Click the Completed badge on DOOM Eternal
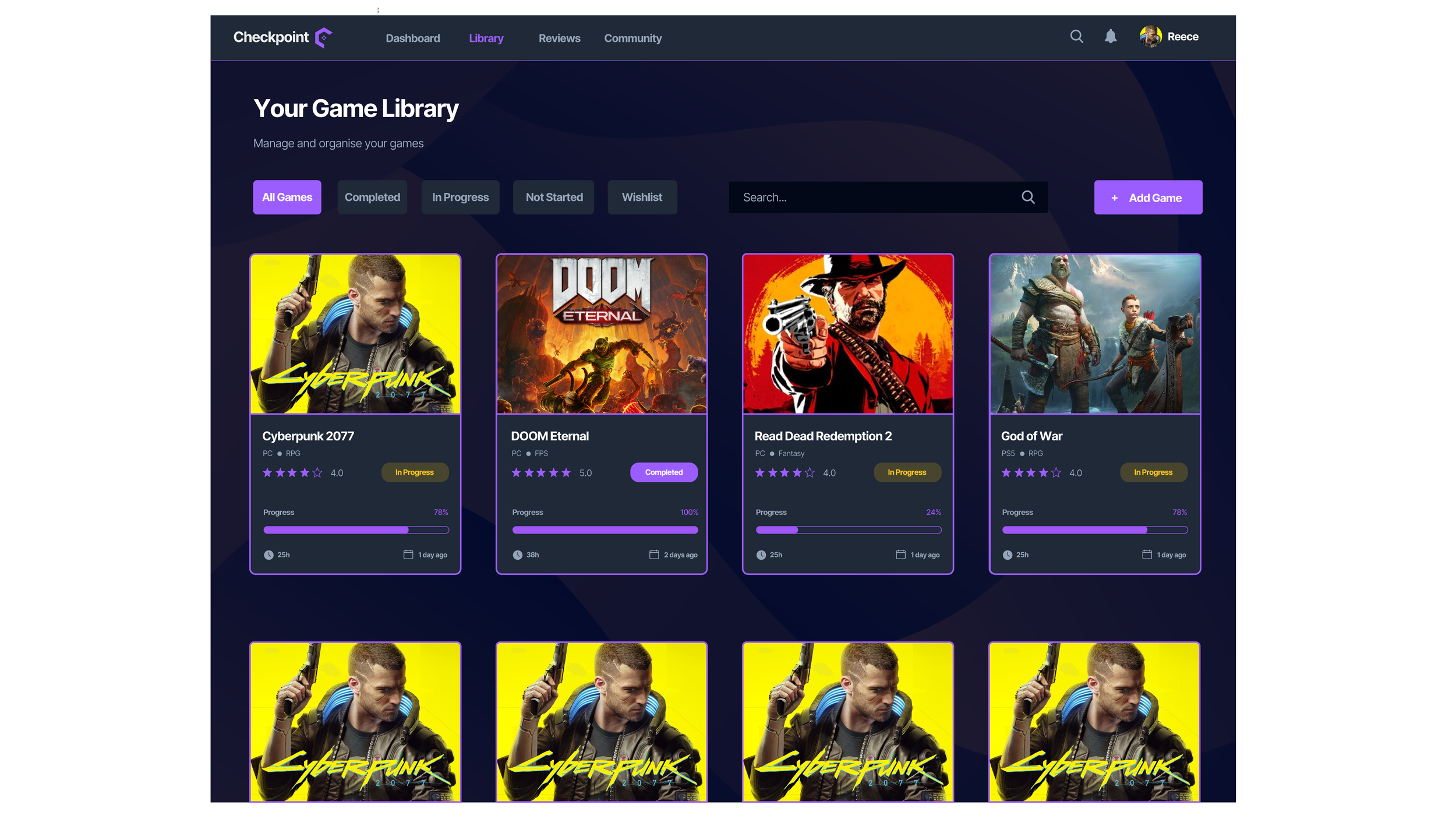1456x819 pixels. click(x=663, y=472)
